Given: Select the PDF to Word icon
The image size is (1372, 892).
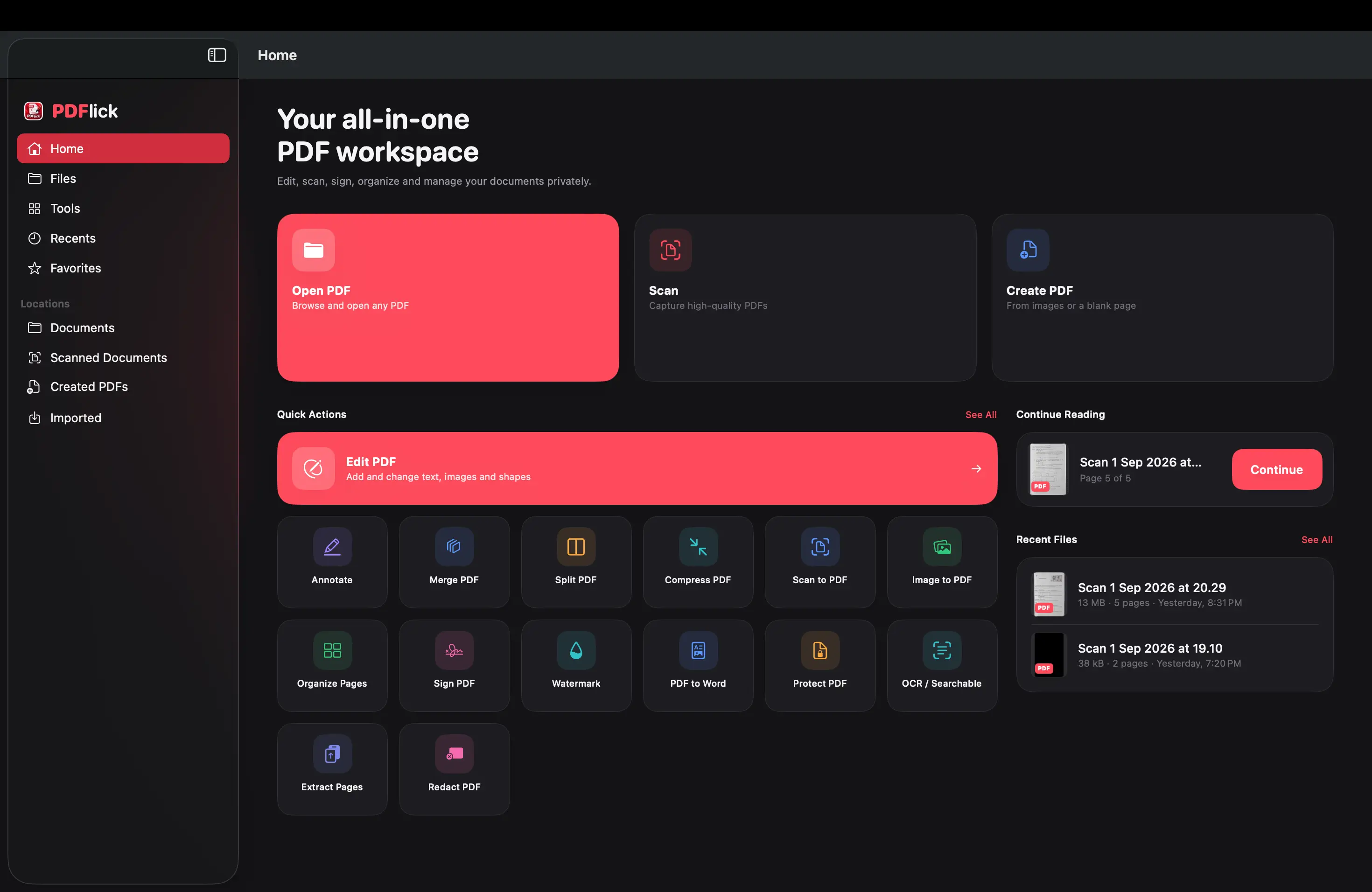Looking at the screenshot, I should click(698, 650).
